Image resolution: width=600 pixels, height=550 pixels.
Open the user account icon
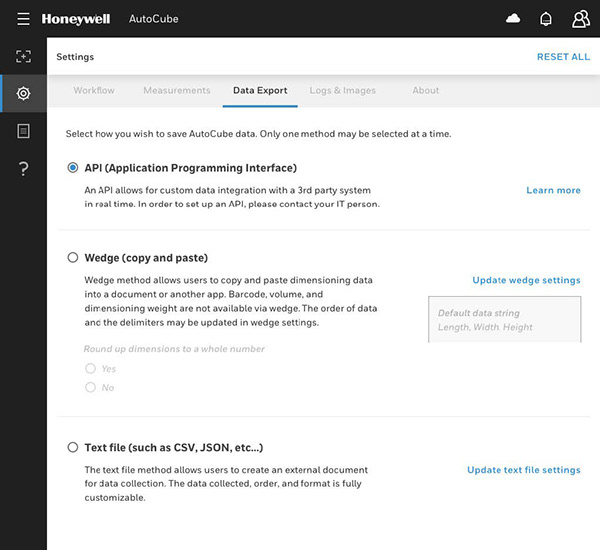(x=580, y=19)
